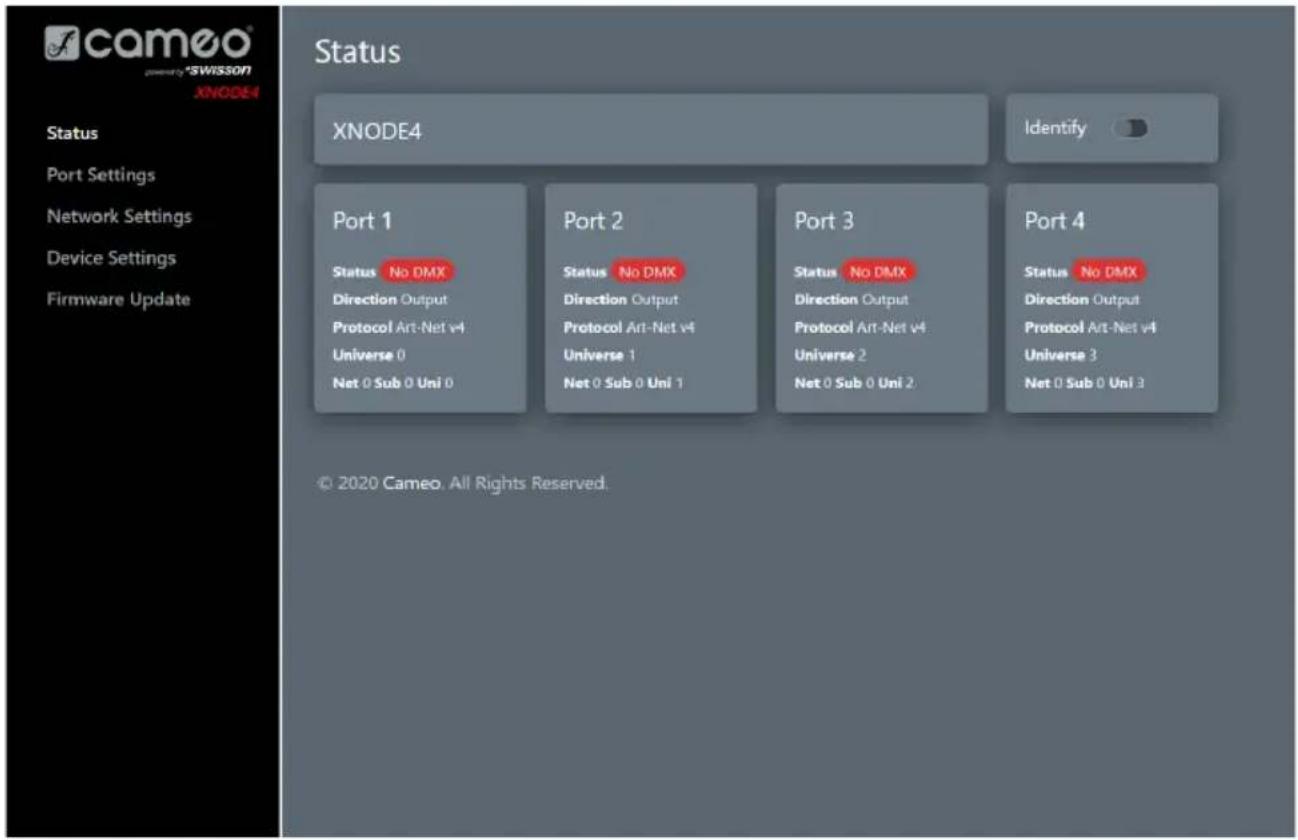Image resolution: width=1298 pixels, height=840 pixels.
Task: Open Device Settings page
Action: coord(110,258)
